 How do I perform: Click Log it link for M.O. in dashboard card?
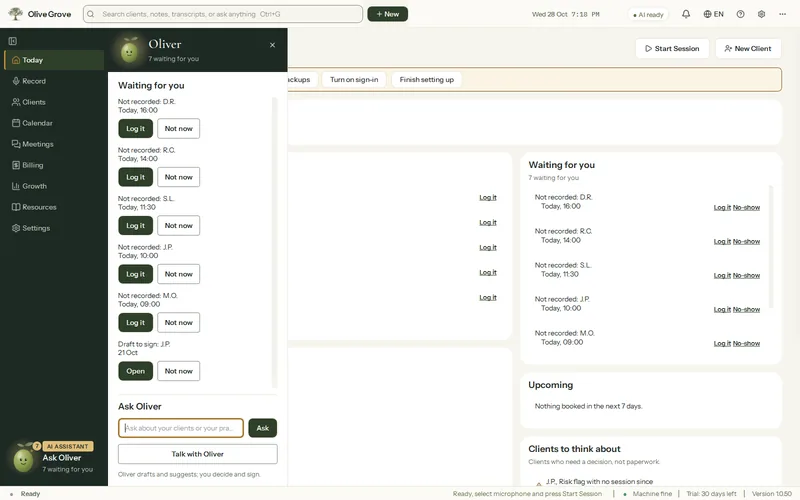[x=722, y=344]
